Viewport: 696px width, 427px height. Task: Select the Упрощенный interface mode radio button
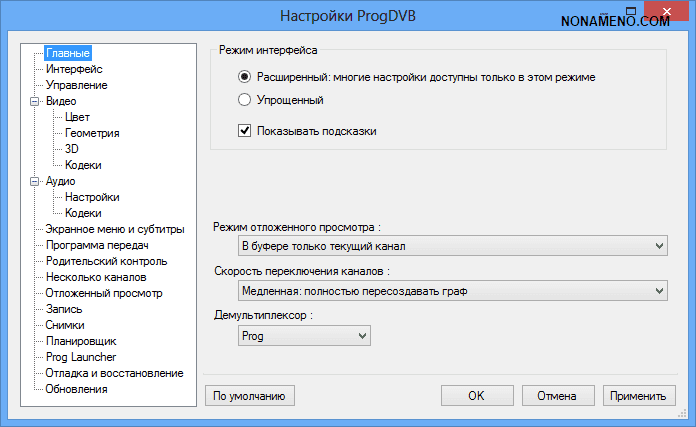pyautogui.click(x=245, y=99)
